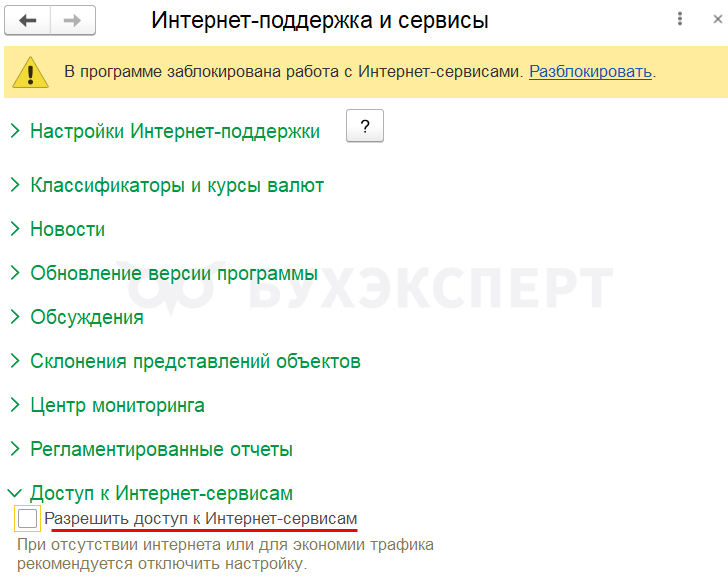
Task: Click the yellow warning triangle icon
Action: pos(30,72)
